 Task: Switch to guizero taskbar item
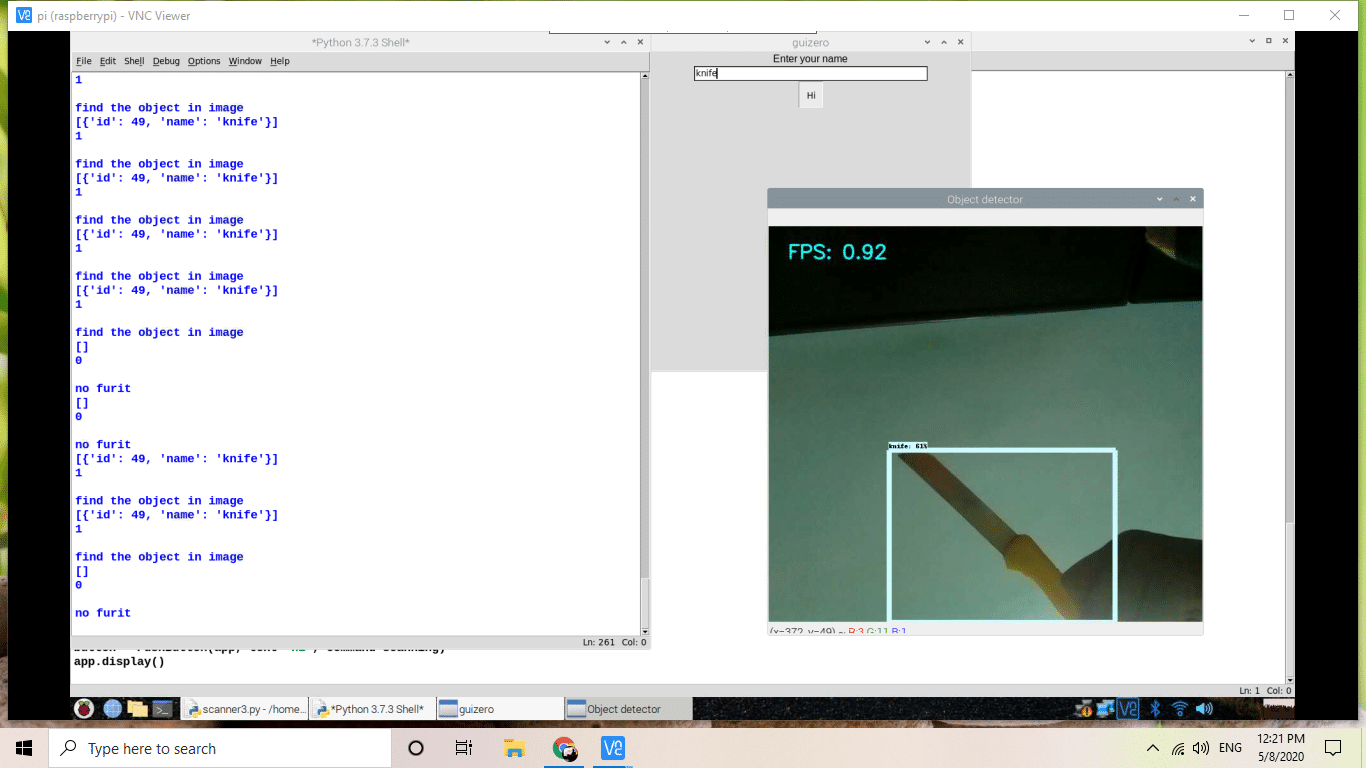tap(498, 709)
